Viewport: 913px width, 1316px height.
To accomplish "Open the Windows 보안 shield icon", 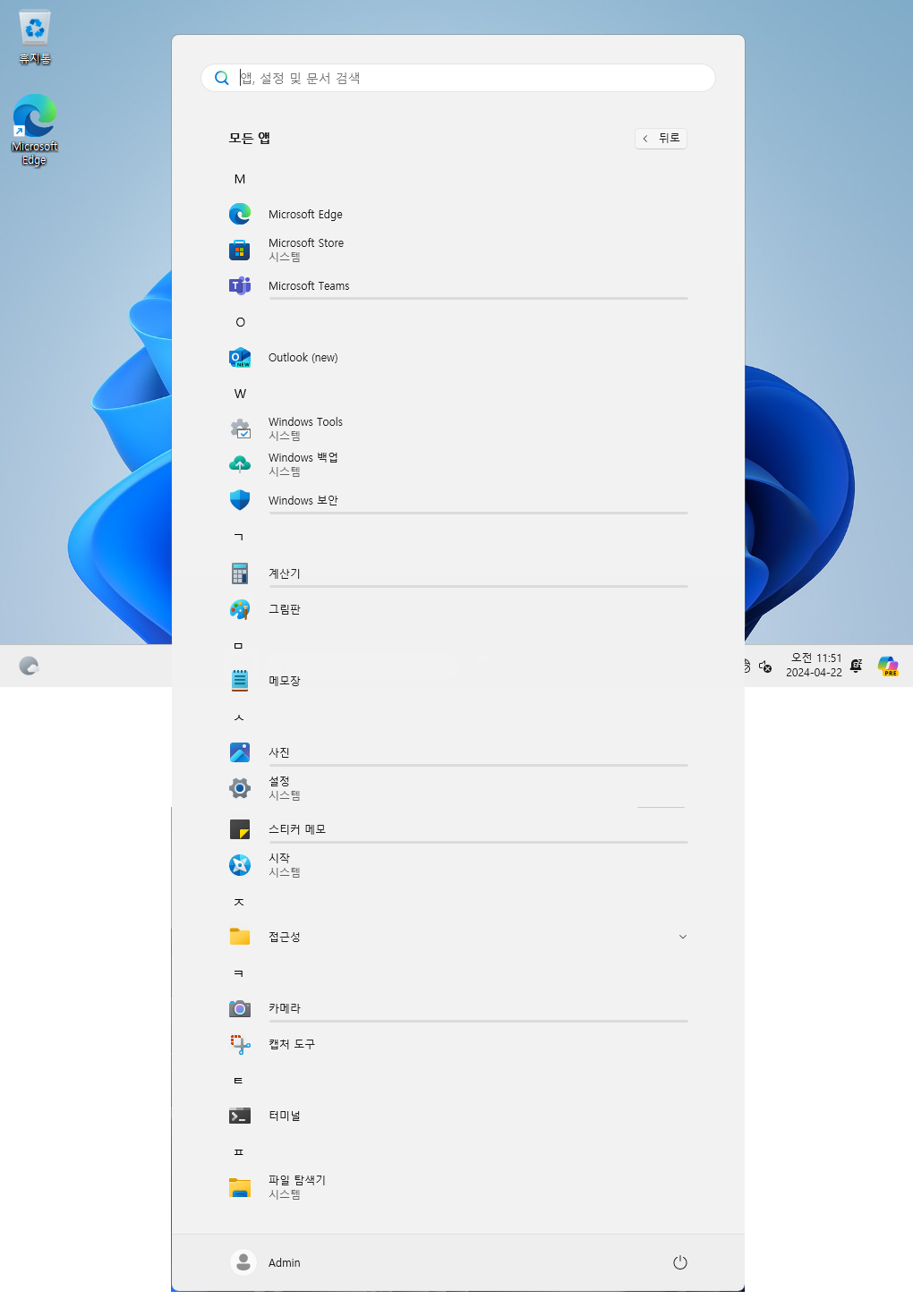I will [240, 500].
